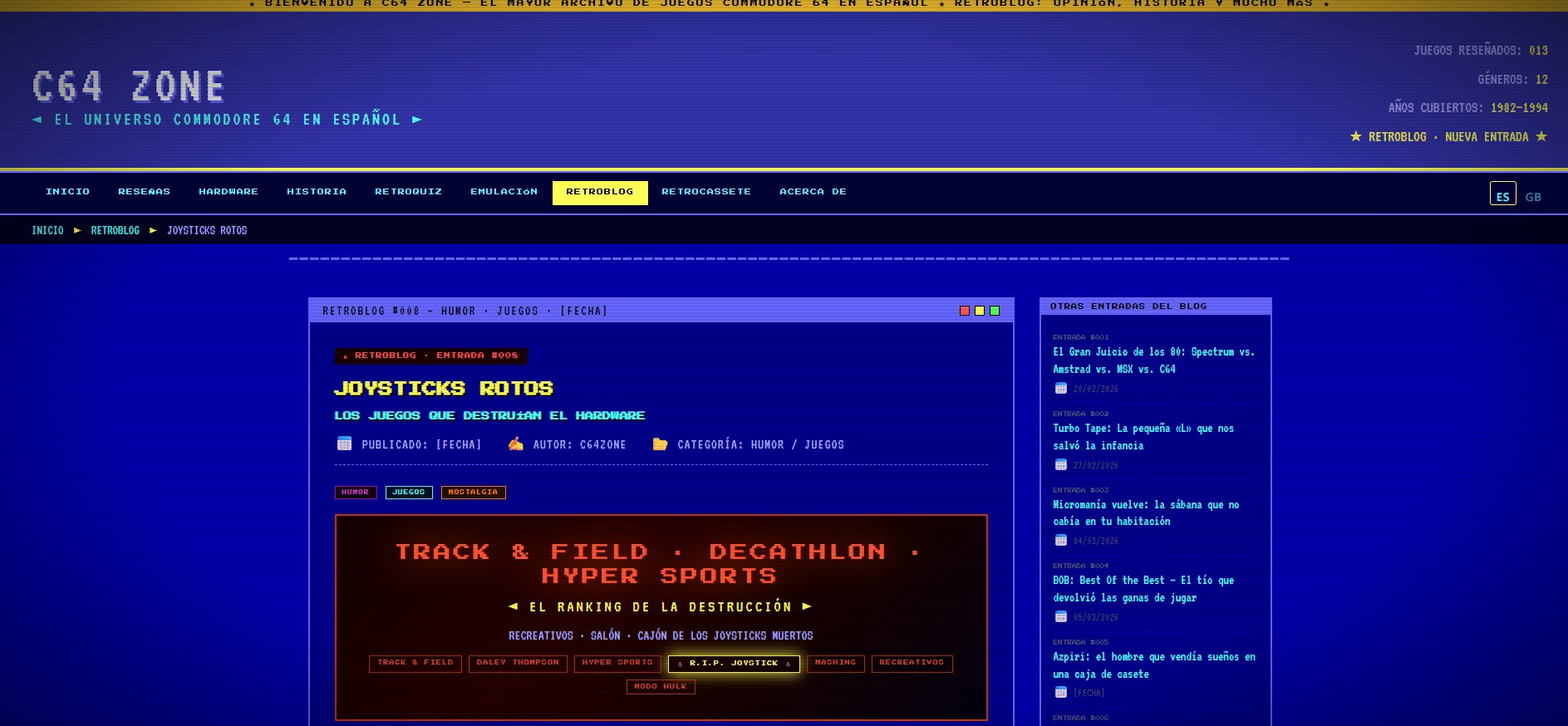The width and height of the screenshot is (1568, 726).
Task: Click the green square in the article title bar
Action: (995, 311)
